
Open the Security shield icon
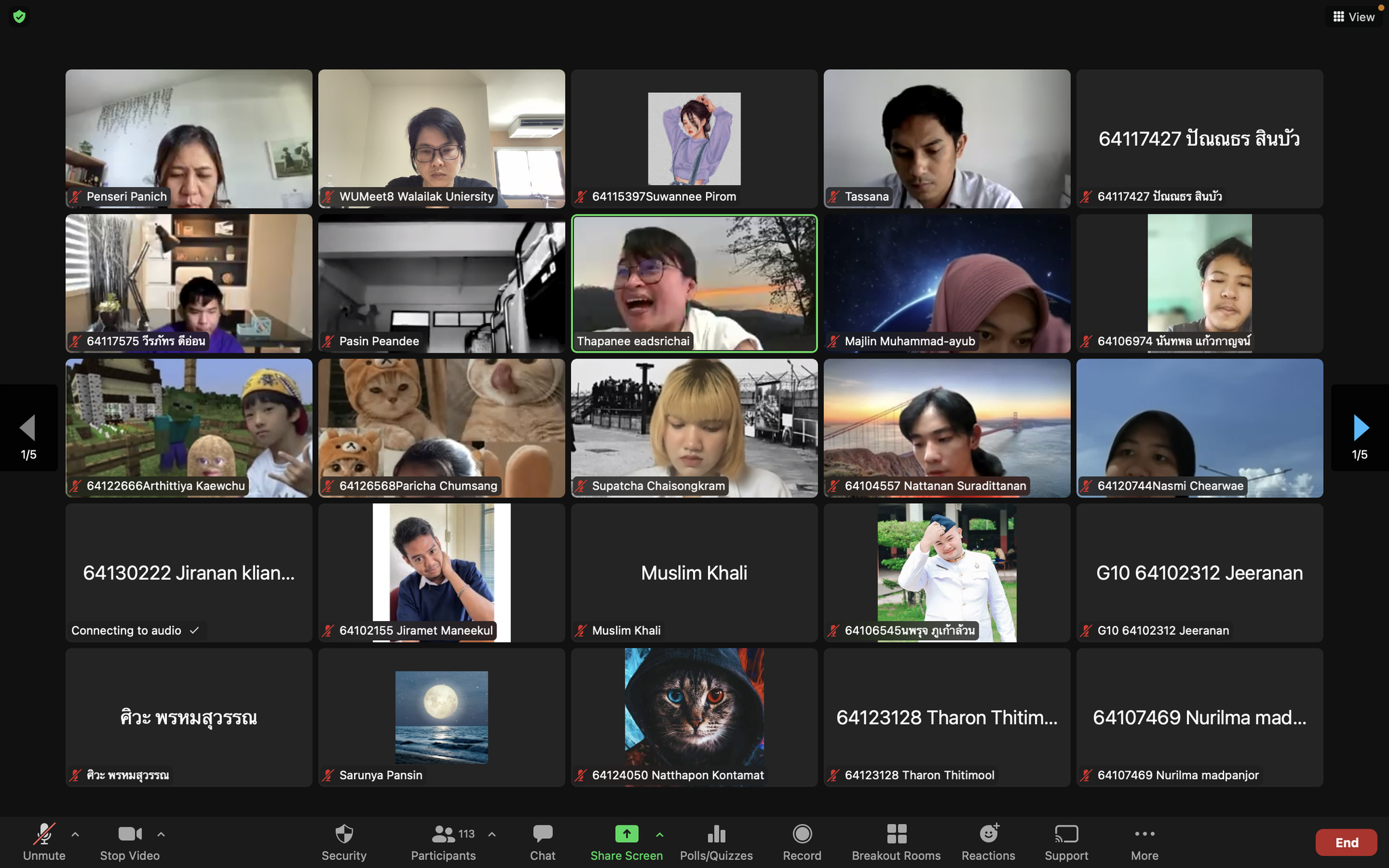(344, 834)
